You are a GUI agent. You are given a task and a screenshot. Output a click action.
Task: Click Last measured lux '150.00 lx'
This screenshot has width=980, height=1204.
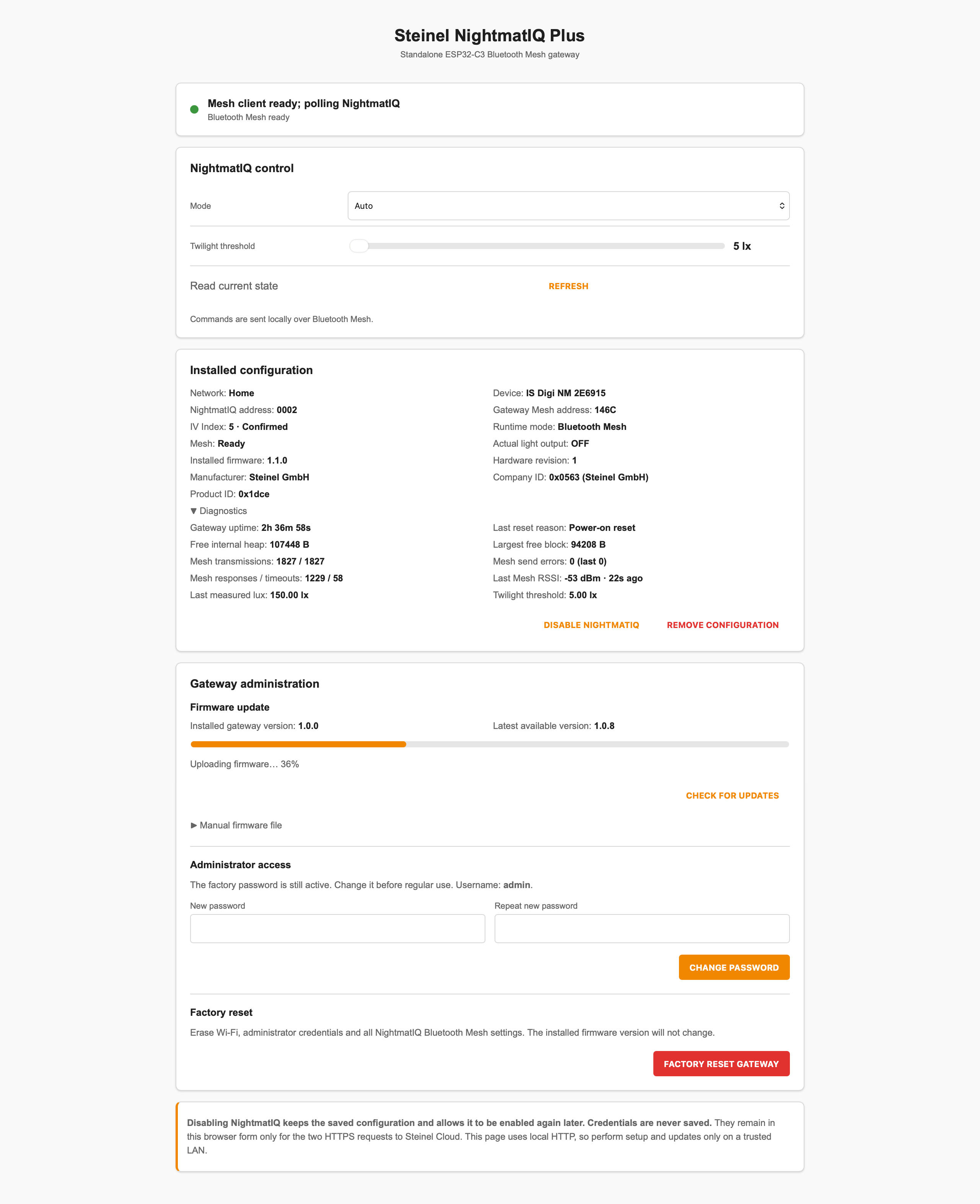(289, 595)
